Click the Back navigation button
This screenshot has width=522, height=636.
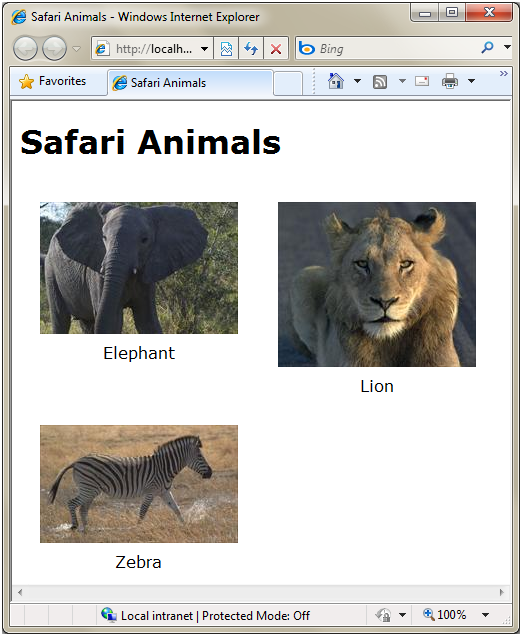25,48
